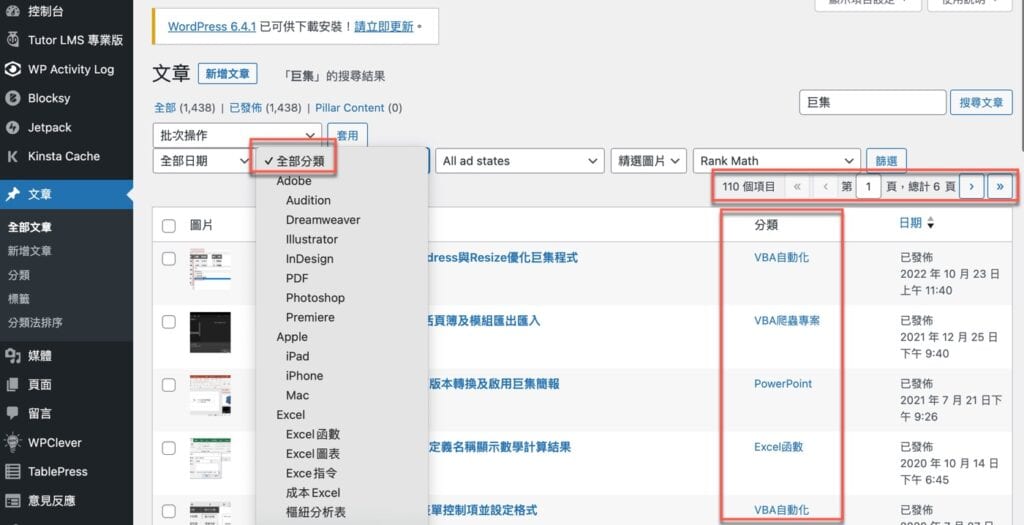Select 樞紐分析表 in the category list
This screenshot has height=525, width=1024.
pos(315,512)
